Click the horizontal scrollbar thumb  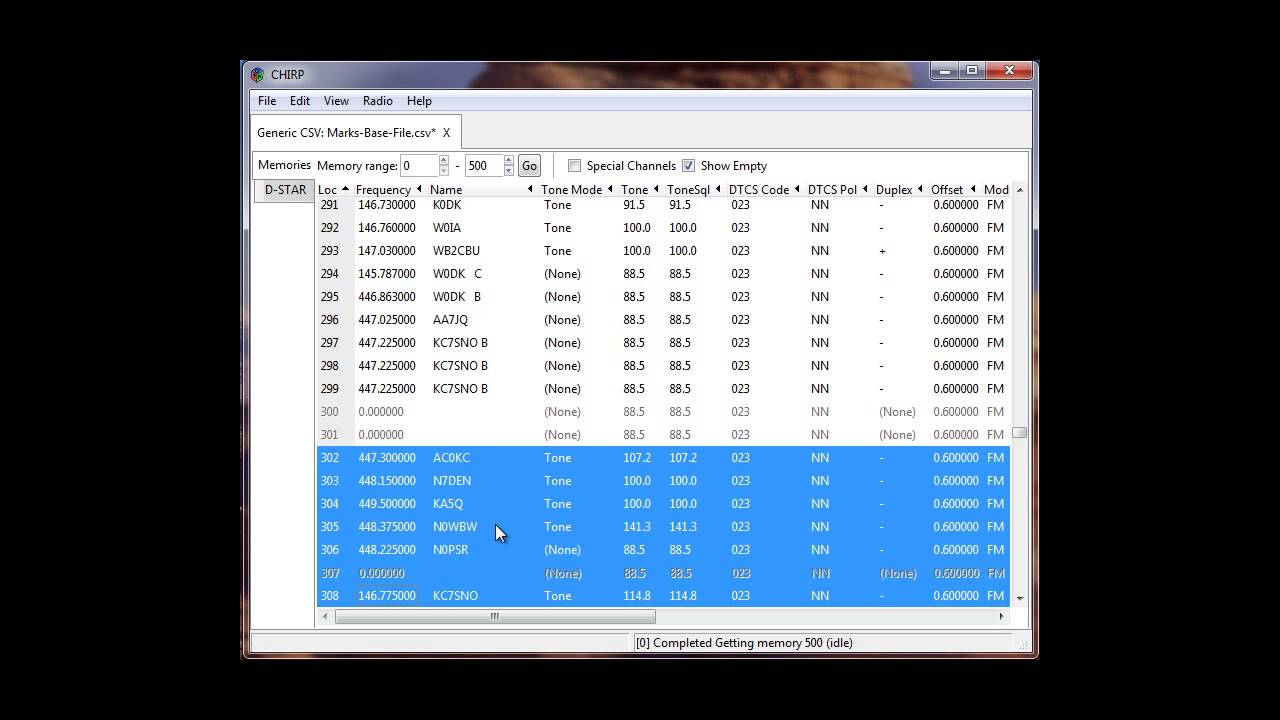tap(494, 617)
